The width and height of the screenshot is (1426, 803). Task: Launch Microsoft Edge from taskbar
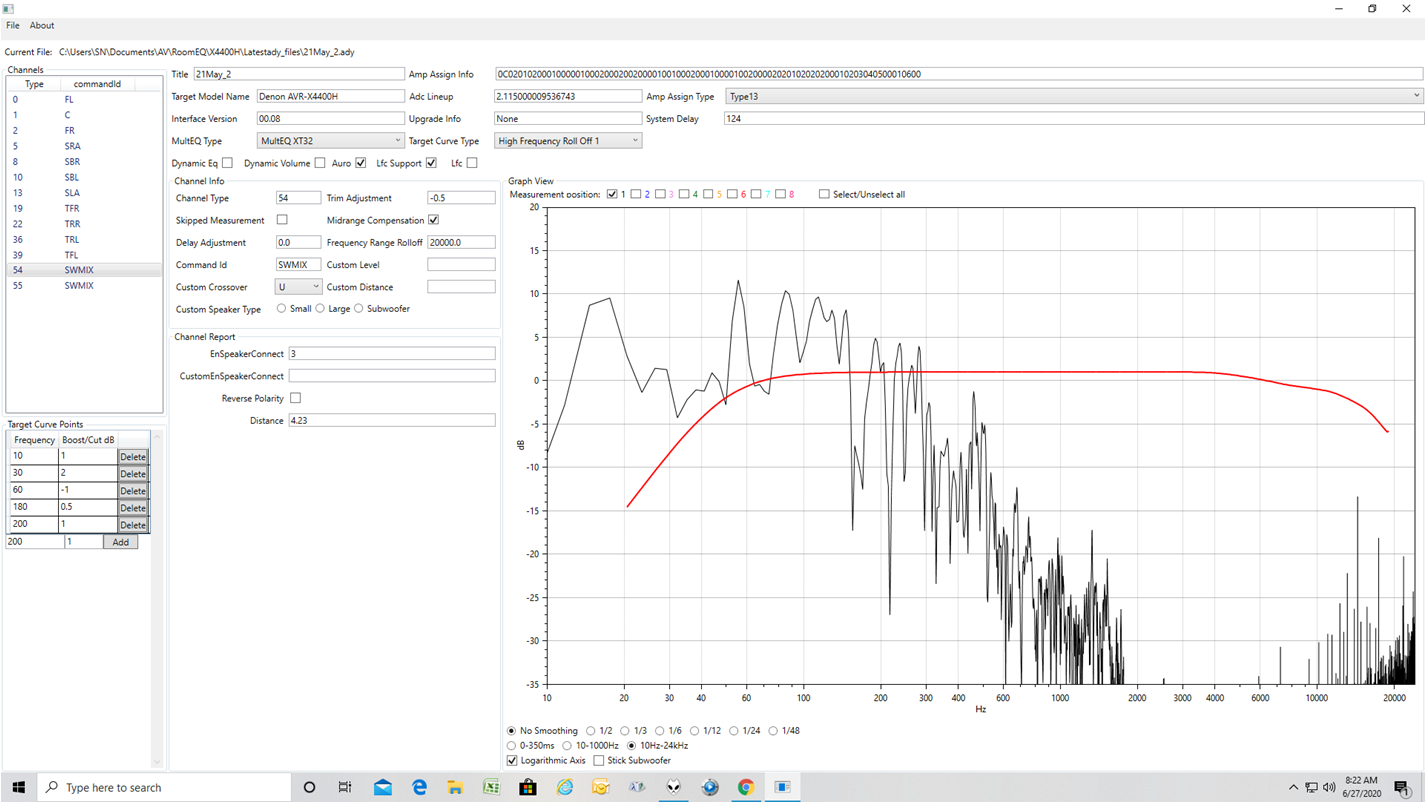pyautogui.click(x=419, y=787)
